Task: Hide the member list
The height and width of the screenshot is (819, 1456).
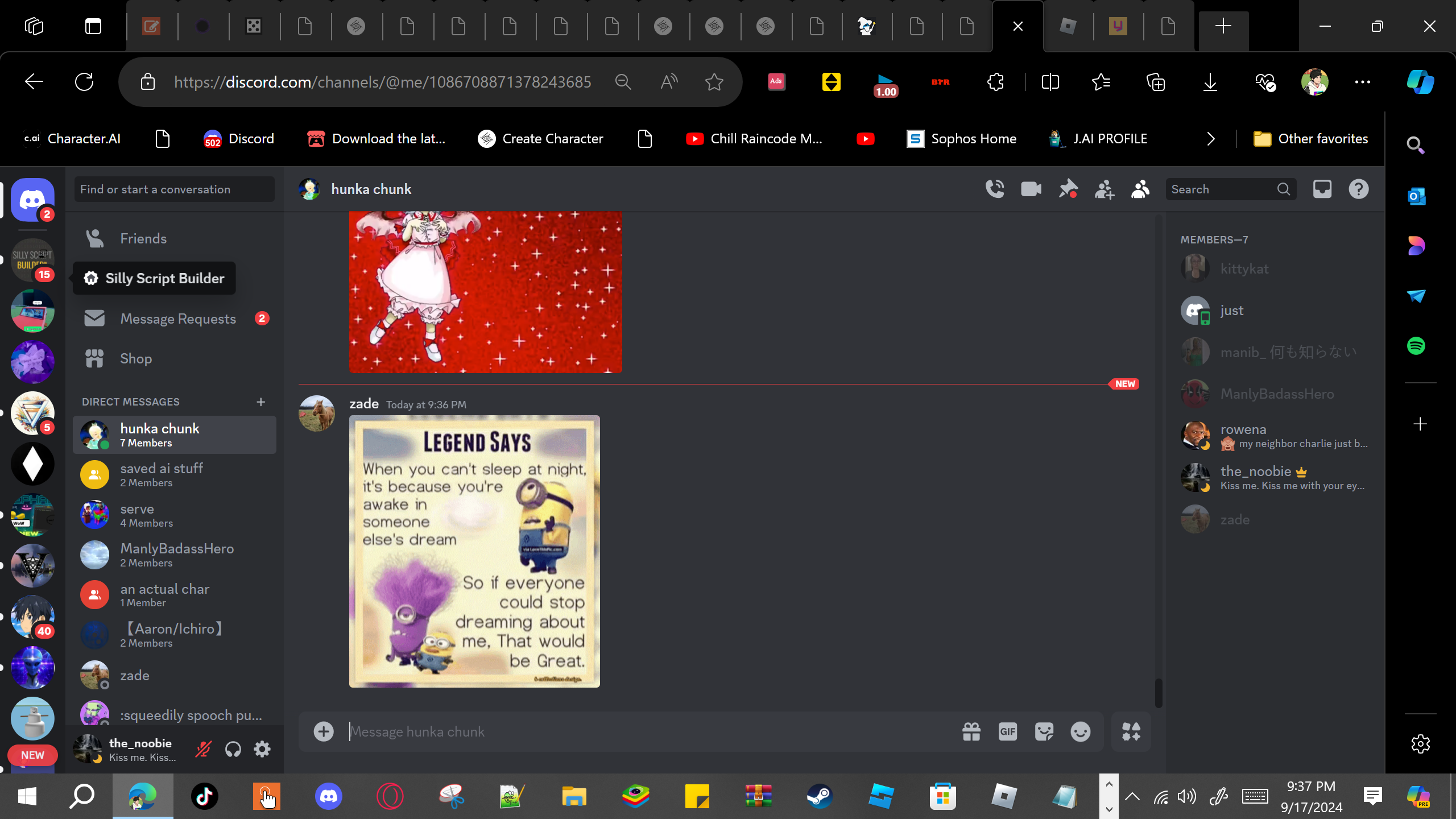Action: [1140, 189]
